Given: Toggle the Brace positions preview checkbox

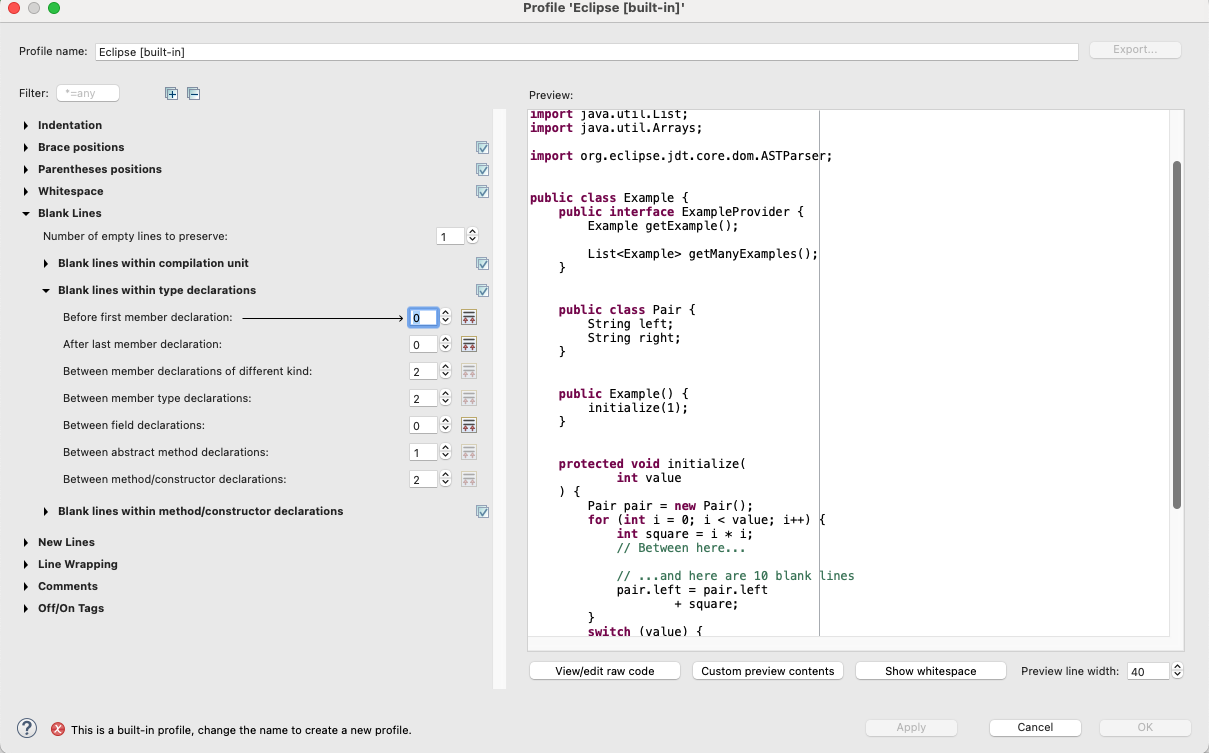Looking at the screenshot, I should 483,148.
